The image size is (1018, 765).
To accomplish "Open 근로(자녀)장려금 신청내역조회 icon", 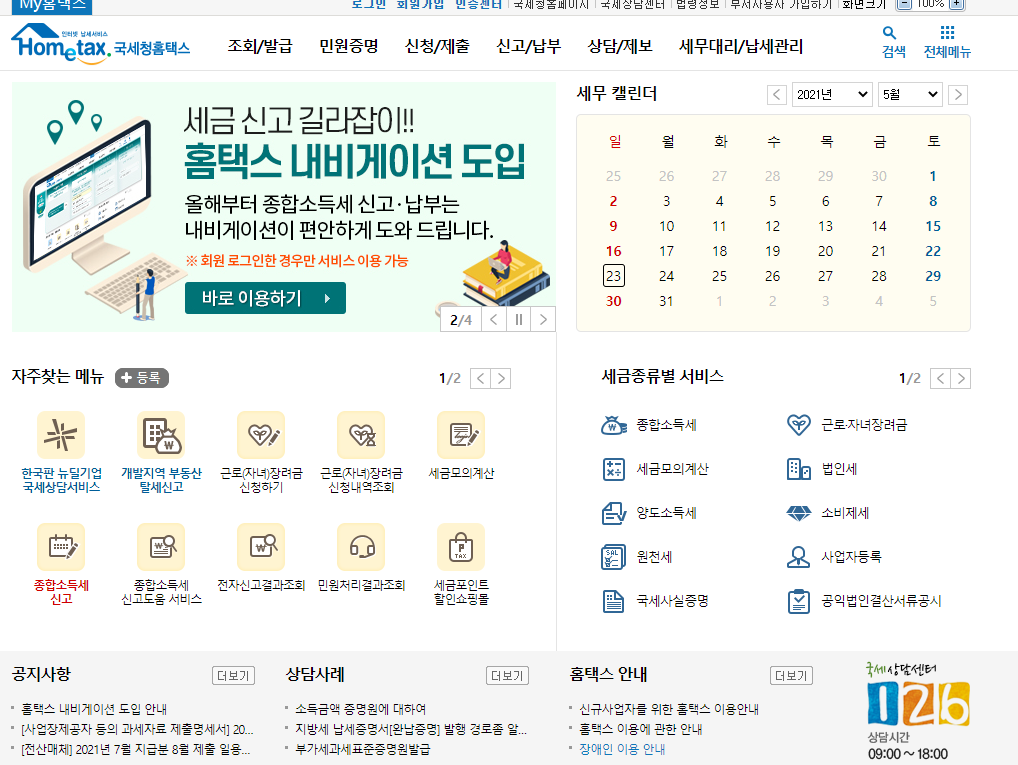I will coord(361,435).
